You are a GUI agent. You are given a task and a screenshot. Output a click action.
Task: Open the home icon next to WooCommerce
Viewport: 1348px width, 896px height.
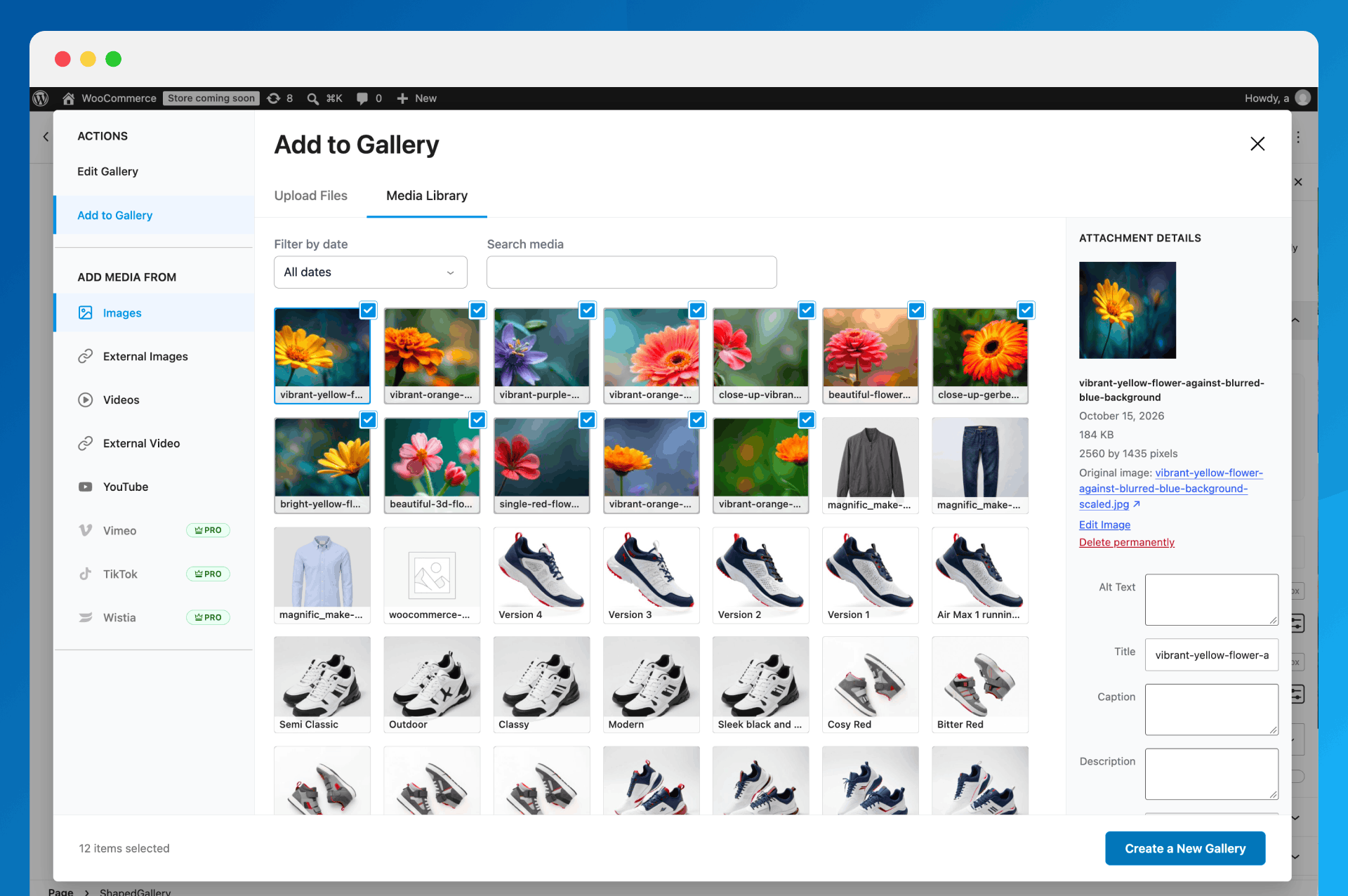(68, 98)
